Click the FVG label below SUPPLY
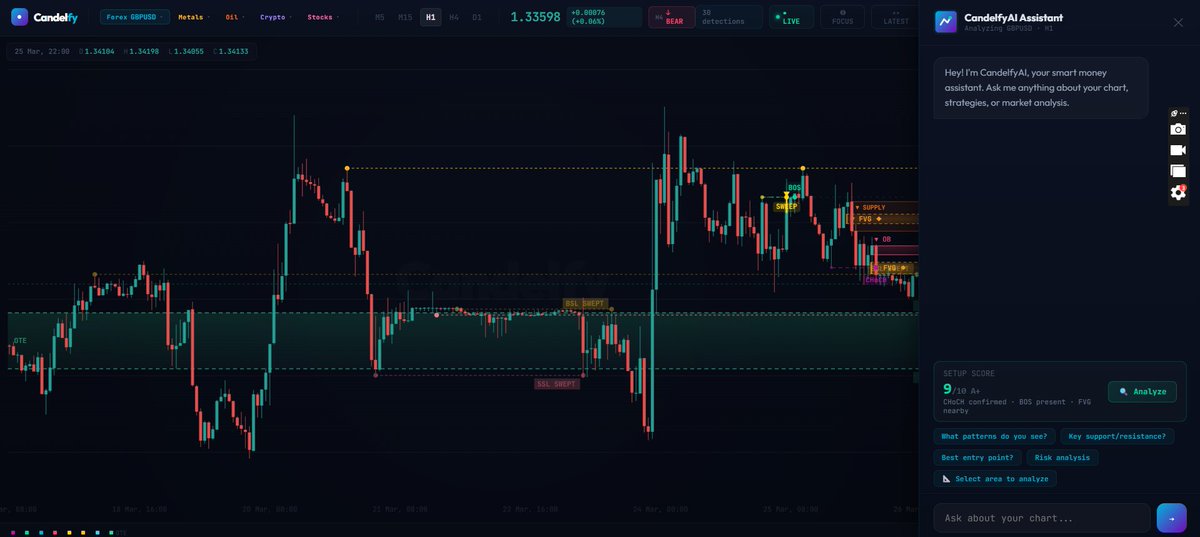1200x537 pixels. (x=866, y=218)
